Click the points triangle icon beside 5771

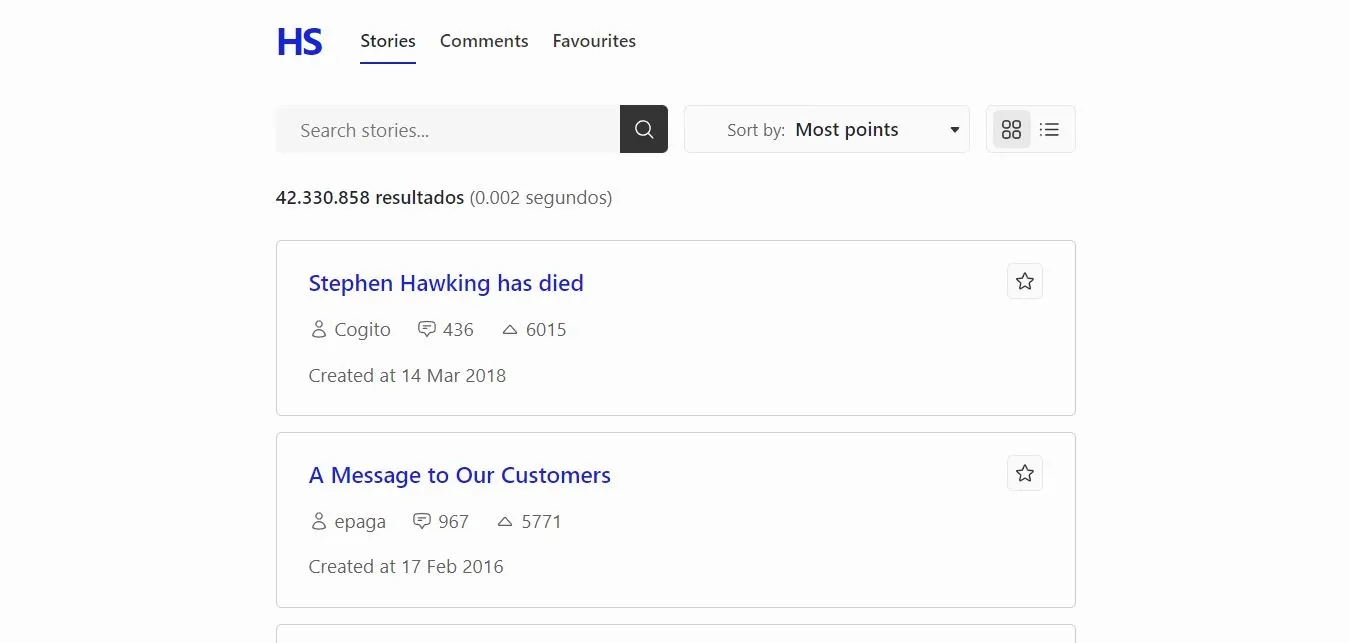tap(505, 521)
